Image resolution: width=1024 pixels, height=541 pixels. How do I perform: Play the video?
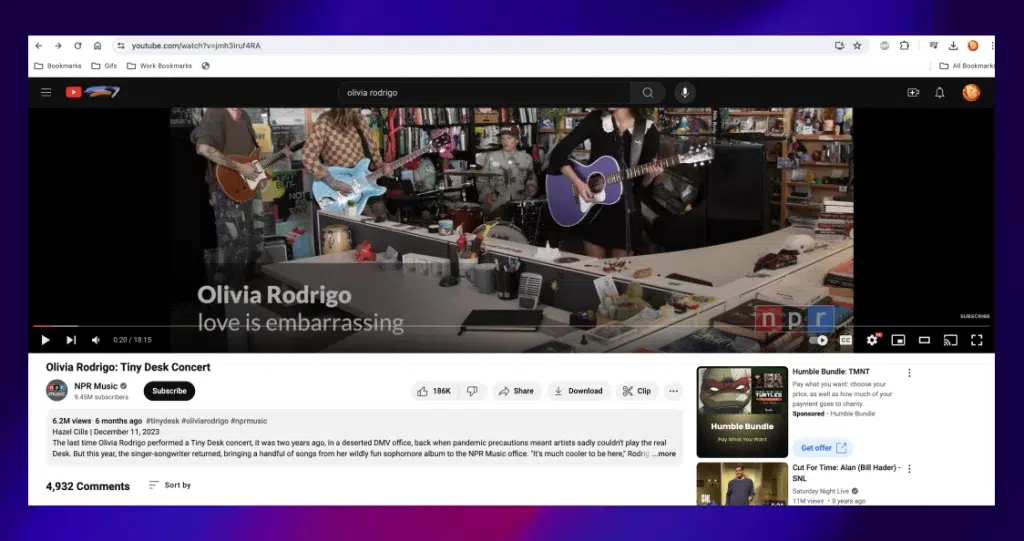point(45,340)
